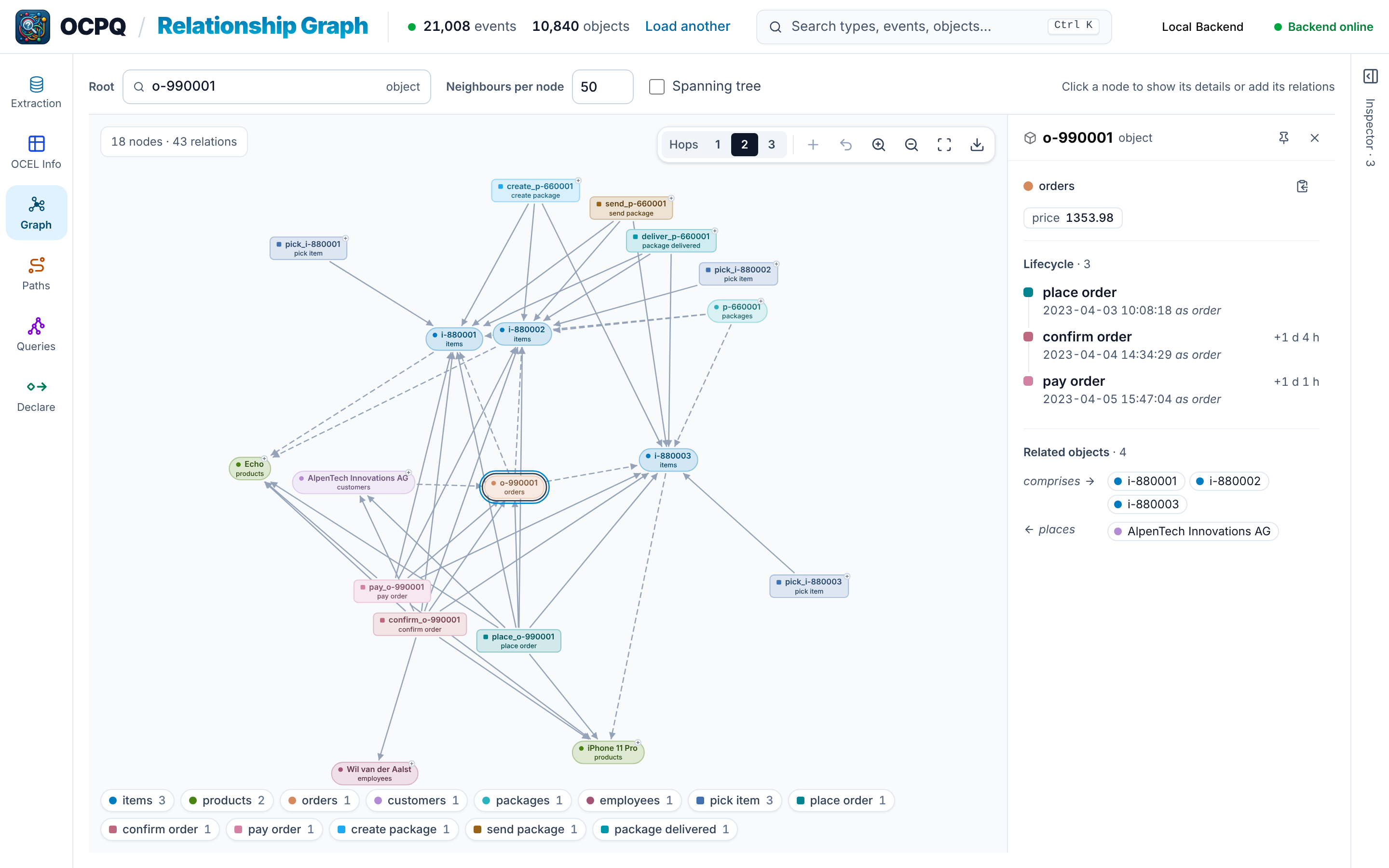
Task: Open related object i-880001 chip
Action: coord(1145,481)
